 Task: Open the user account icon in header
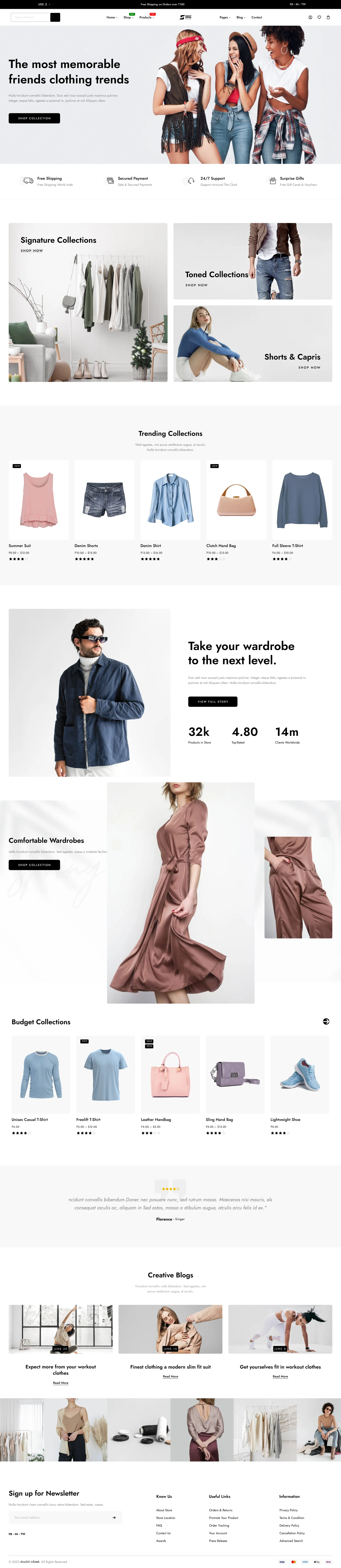tap(310, 17)
